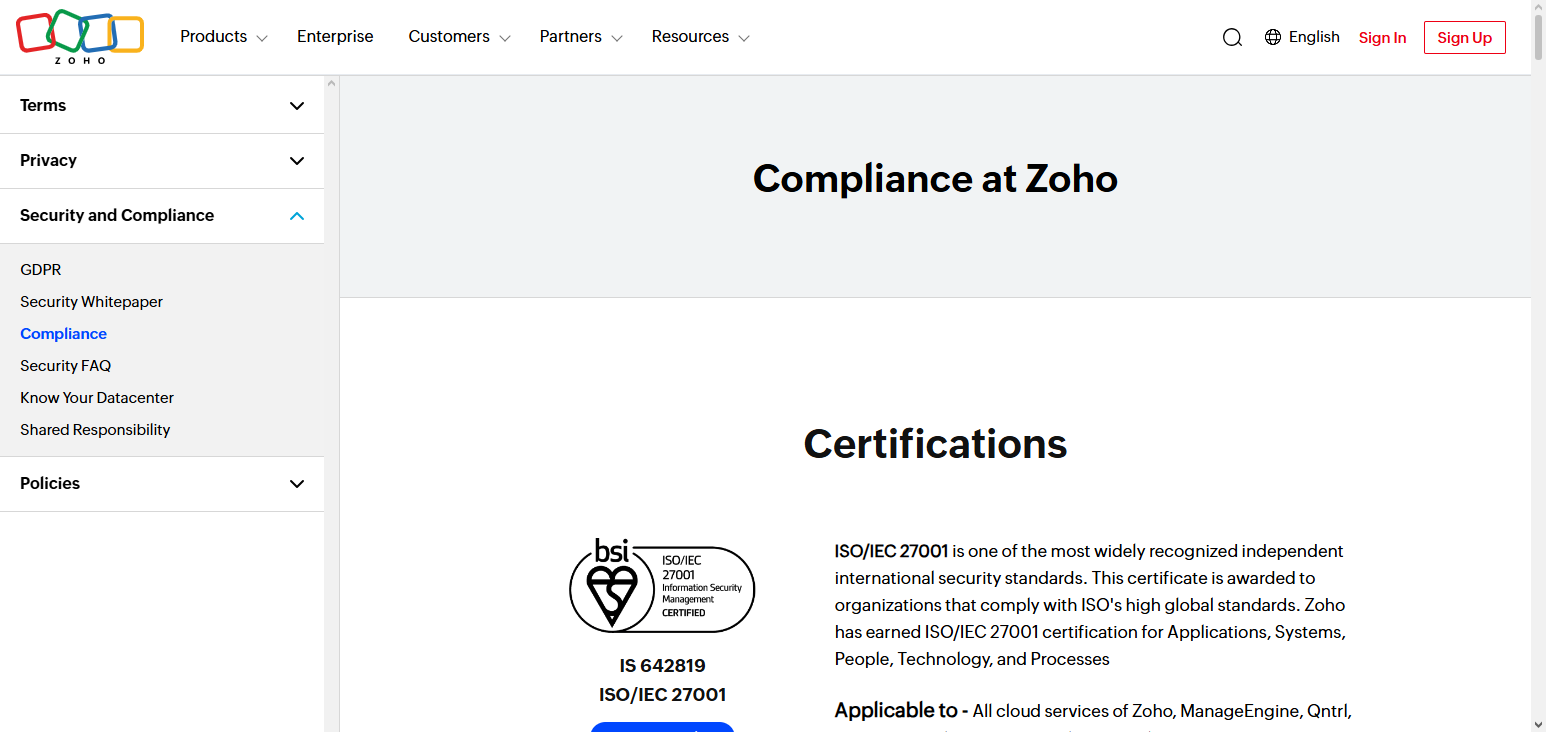1546x732 pixels.
Task: Expand the Resources menu
Action: pyautogui.click(x=691, y=36)
